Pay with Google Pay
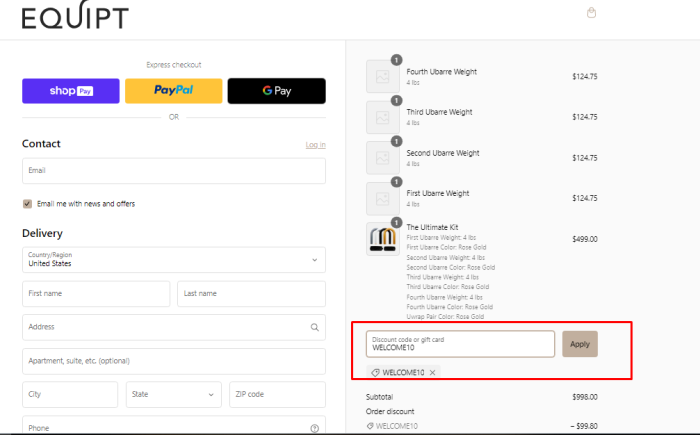The image size is (700, 435). [277, 91]
